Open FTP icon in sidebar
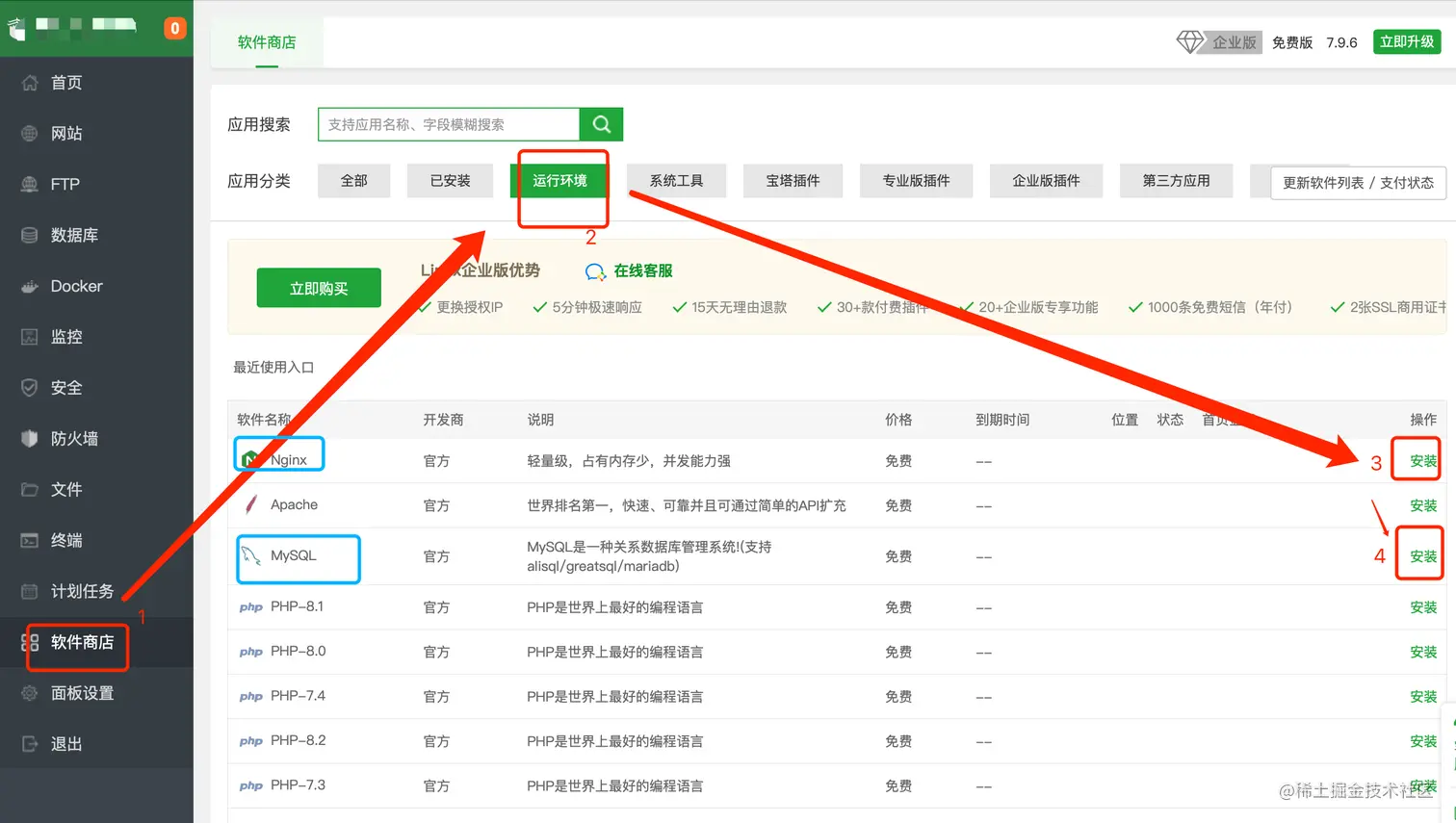 [x=30, y=185]
